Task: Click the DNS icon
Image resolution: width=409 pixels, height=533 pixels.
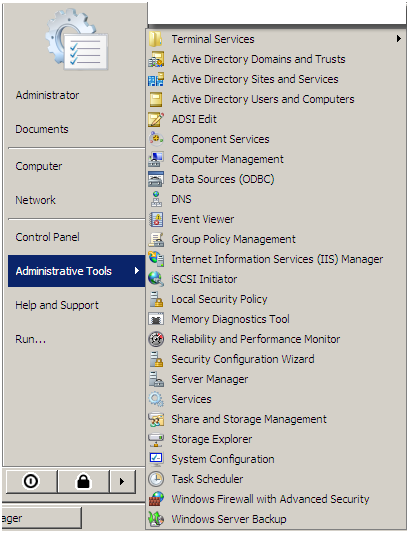Action: [x=156, y=199]
